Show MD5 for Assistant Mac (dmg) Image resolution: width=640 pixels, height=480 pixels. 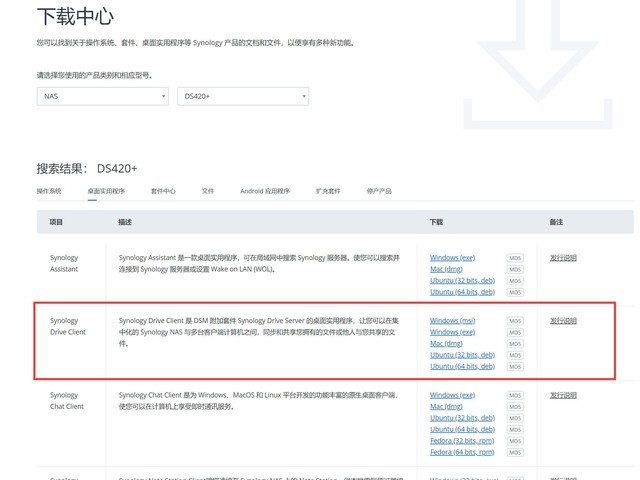515,269
